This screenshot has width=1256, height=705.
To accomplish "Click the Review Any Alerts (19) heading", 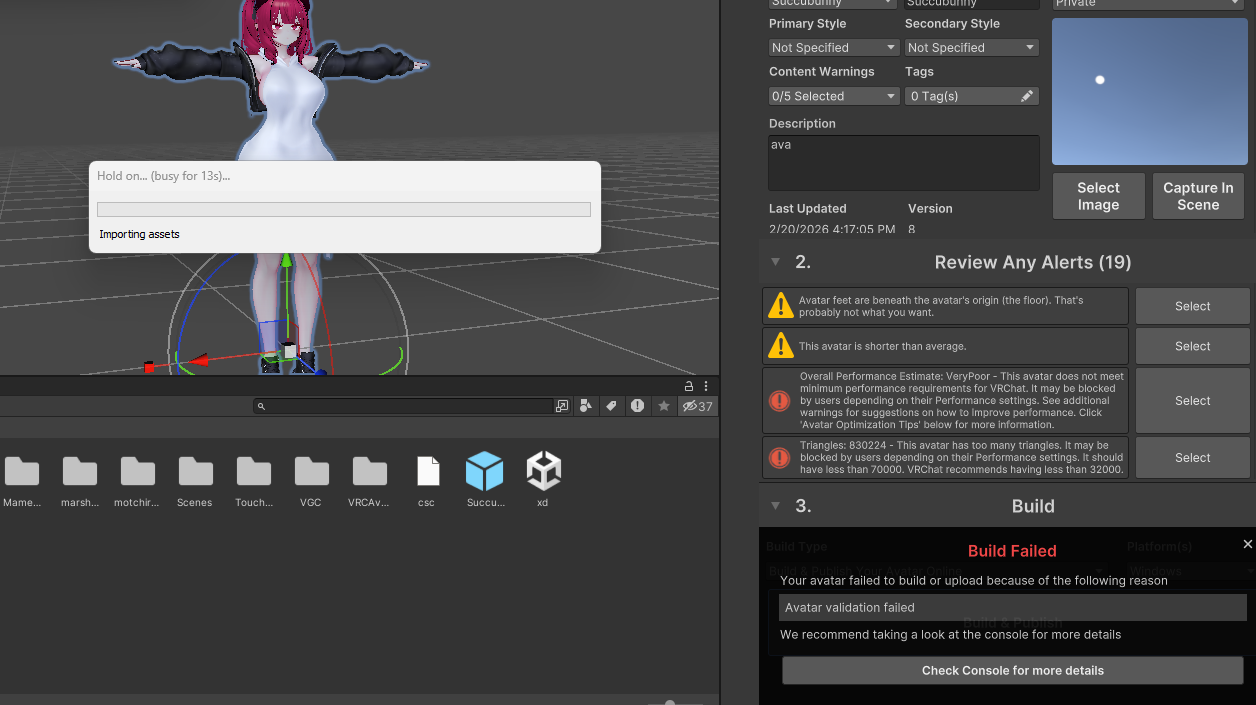I will click(1033, 262).
